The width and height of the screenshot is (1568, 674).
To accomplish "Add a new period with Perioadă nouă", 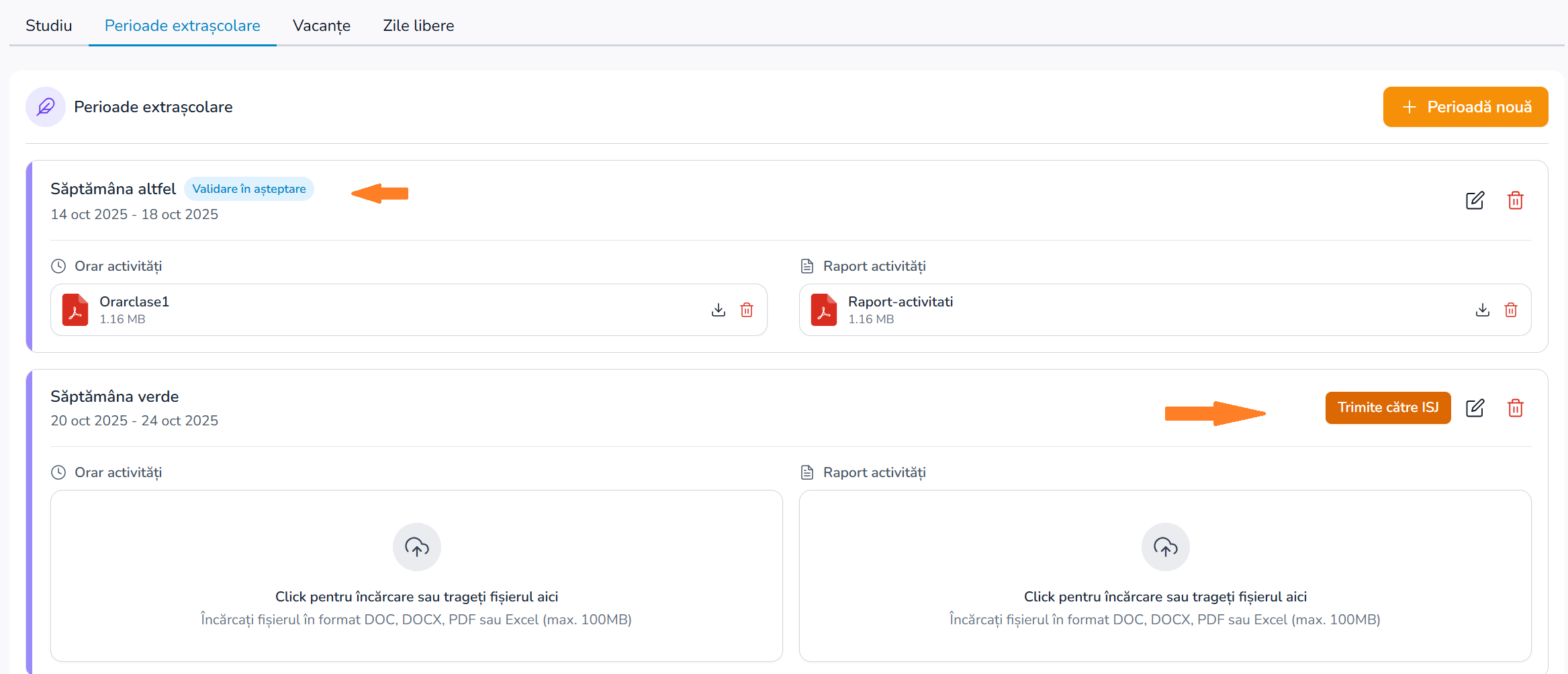I will click(x=1465, y=107).
